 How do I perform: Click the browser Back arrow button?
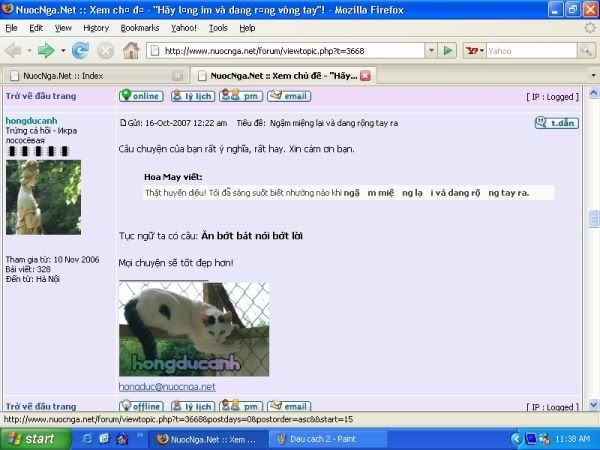click(14, 50)
